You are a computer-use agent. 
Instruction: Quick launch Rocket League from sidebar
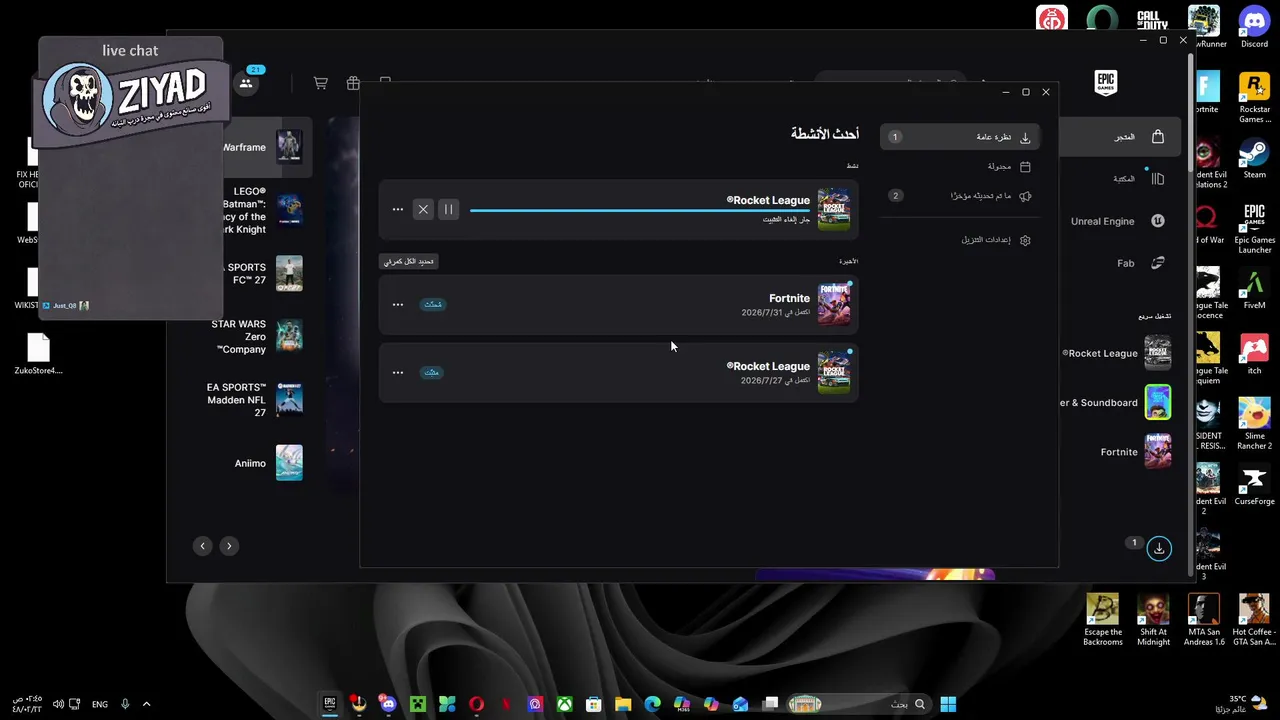(1117, 353)
